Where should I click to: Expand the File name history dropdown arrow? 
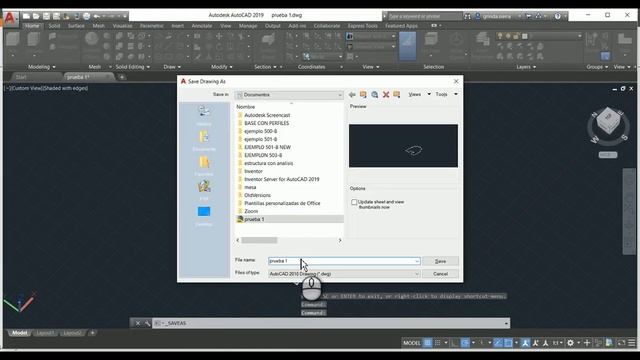pos(417,261)
